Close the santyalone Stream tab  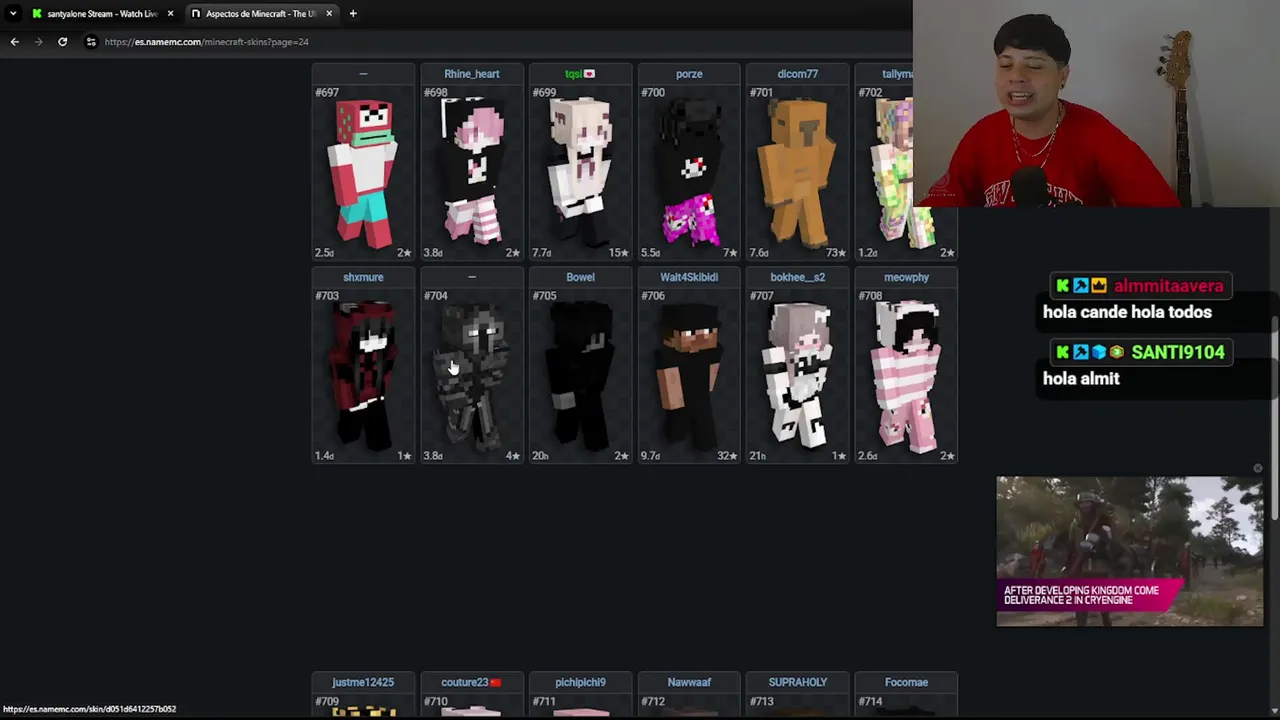pyautogui.click(x=170, y=14)
